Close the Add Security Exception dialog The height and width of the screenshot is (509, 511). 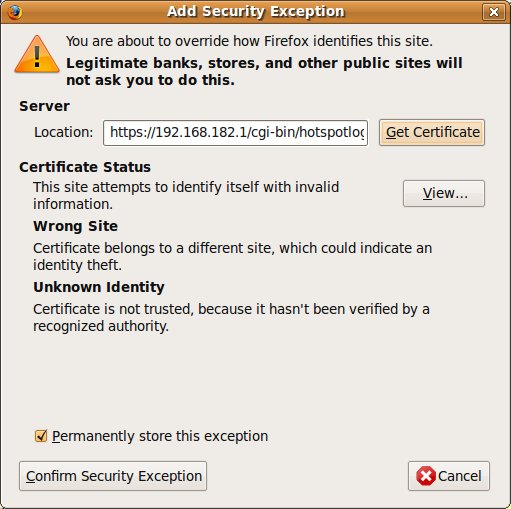coord(493,12)
